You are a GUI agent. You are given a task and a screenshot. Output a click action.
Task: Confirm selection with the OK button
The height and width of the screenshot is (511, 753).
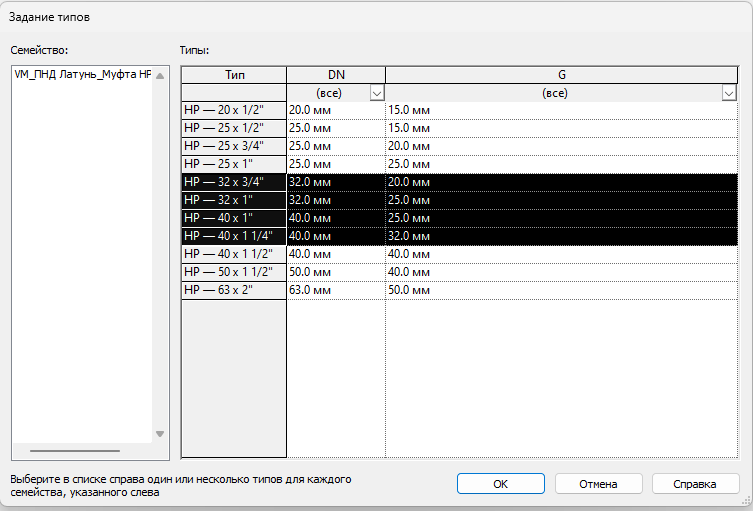click(500, 484)
